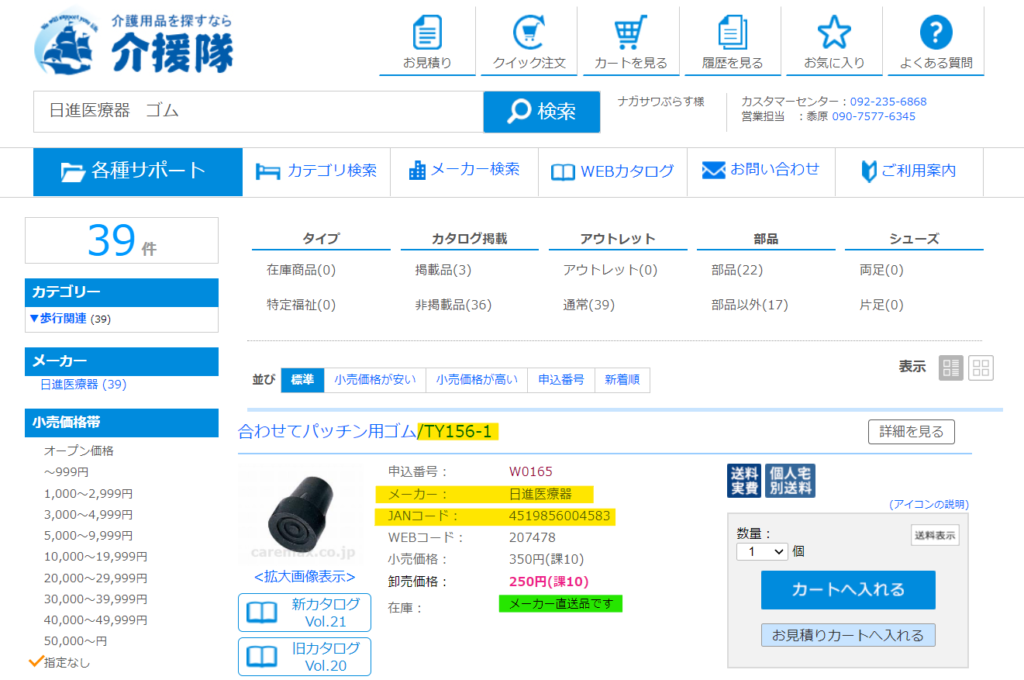Screen dimensions: 1024x680
Task: Open メーカー検索 navigation item
Action: (x=464, y=171)
